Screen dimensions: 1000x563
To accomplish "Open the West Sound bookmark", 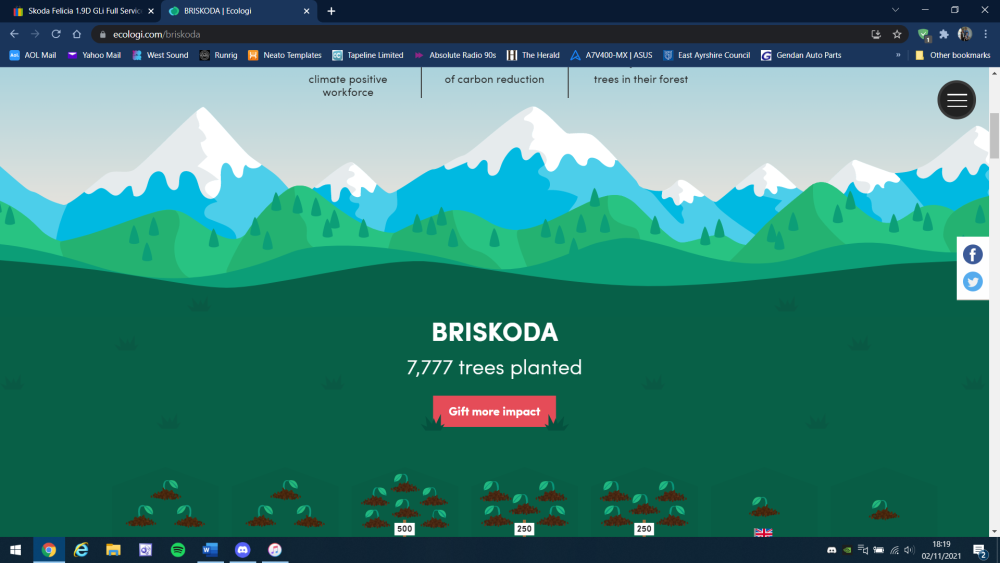I will coord(160,55).
